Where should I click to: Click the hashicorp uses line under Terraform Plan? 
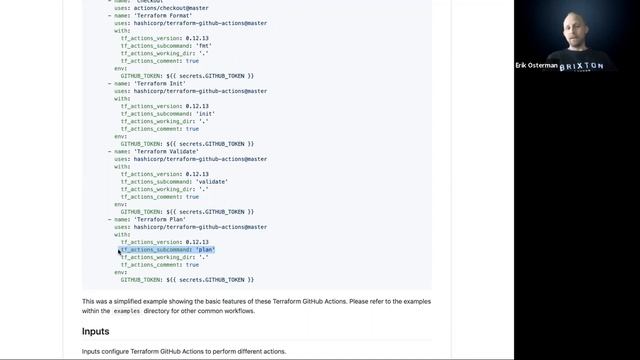[x=191, y=227]
